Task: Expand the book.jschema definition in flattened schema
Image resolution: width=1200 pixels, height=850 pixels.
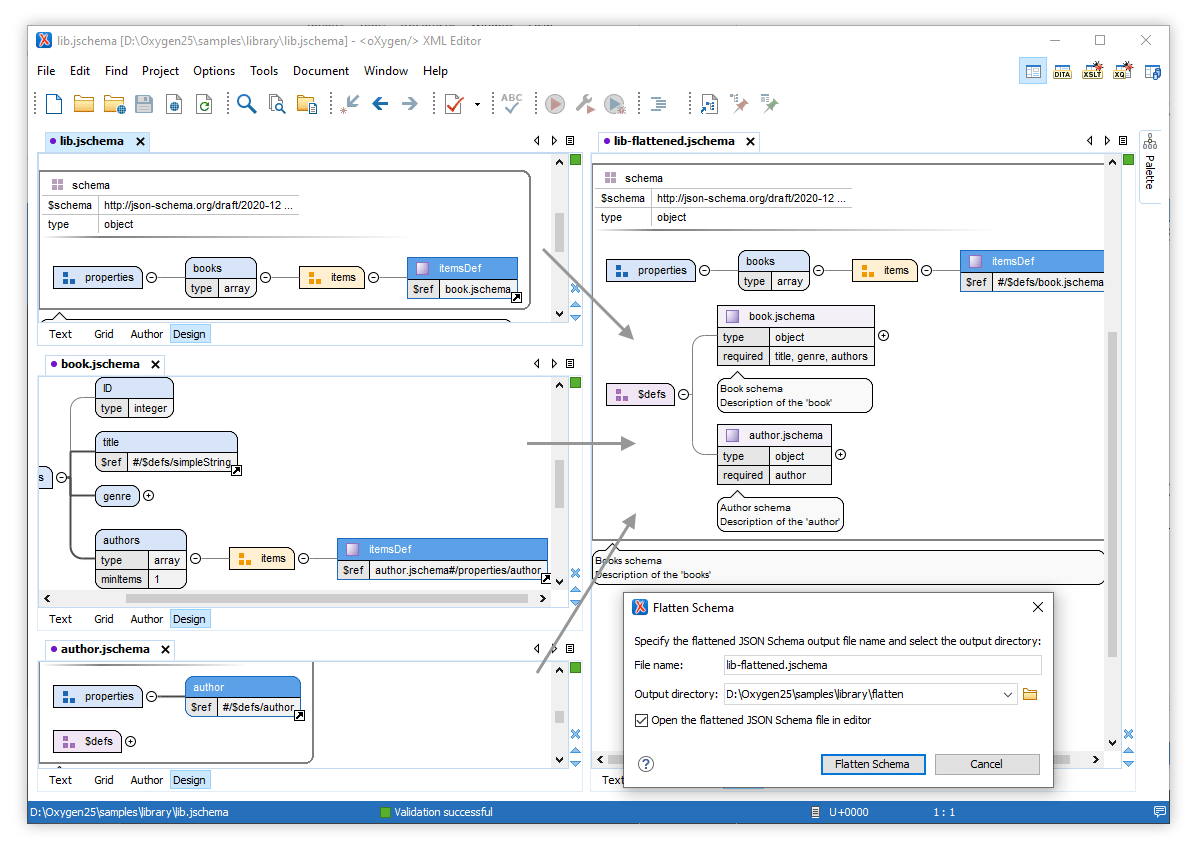Action: tap(883, 336)
